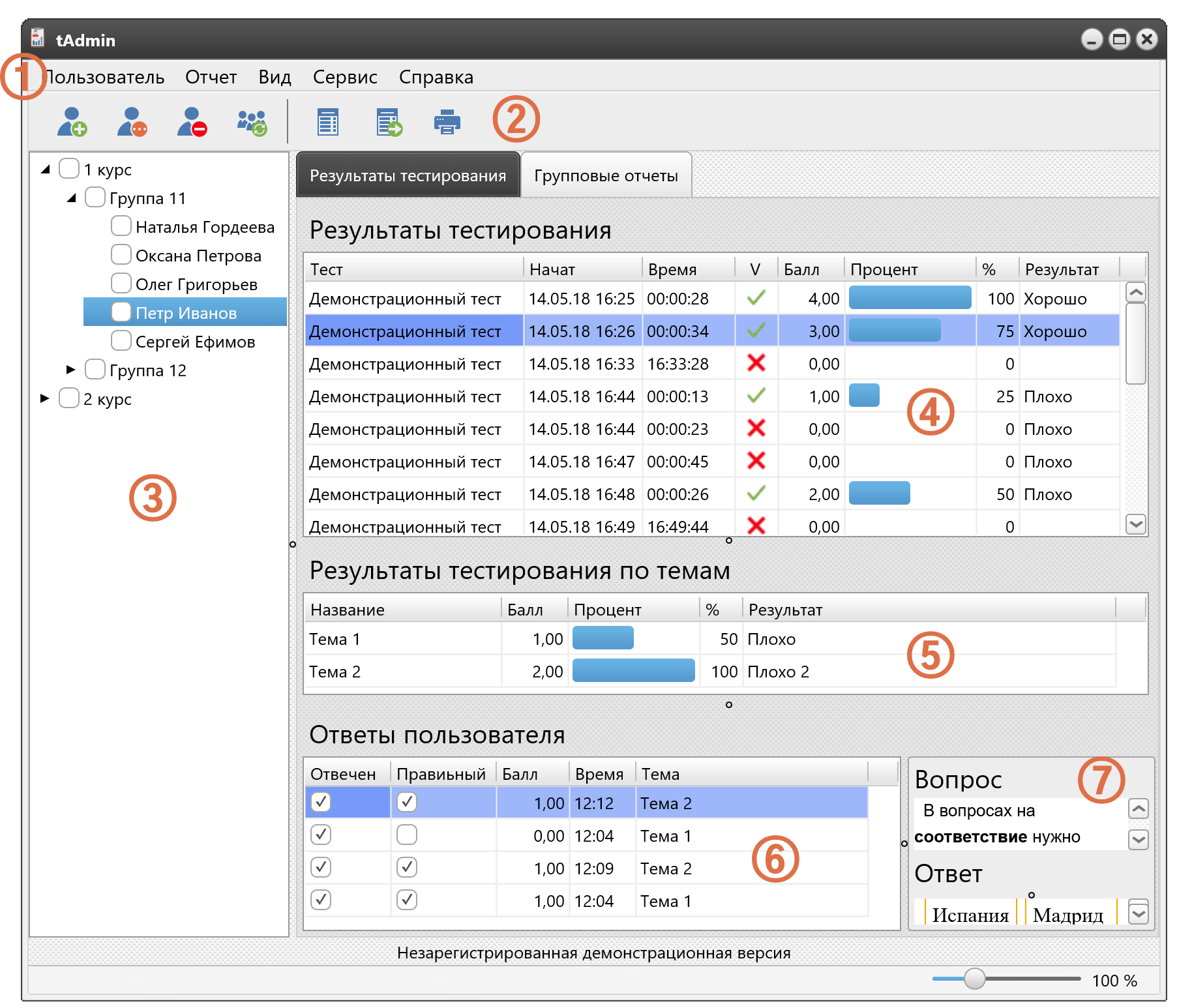Click the add user icon
The width and height of the screenshot is (1177, 1008).
[x=72, y=122]
